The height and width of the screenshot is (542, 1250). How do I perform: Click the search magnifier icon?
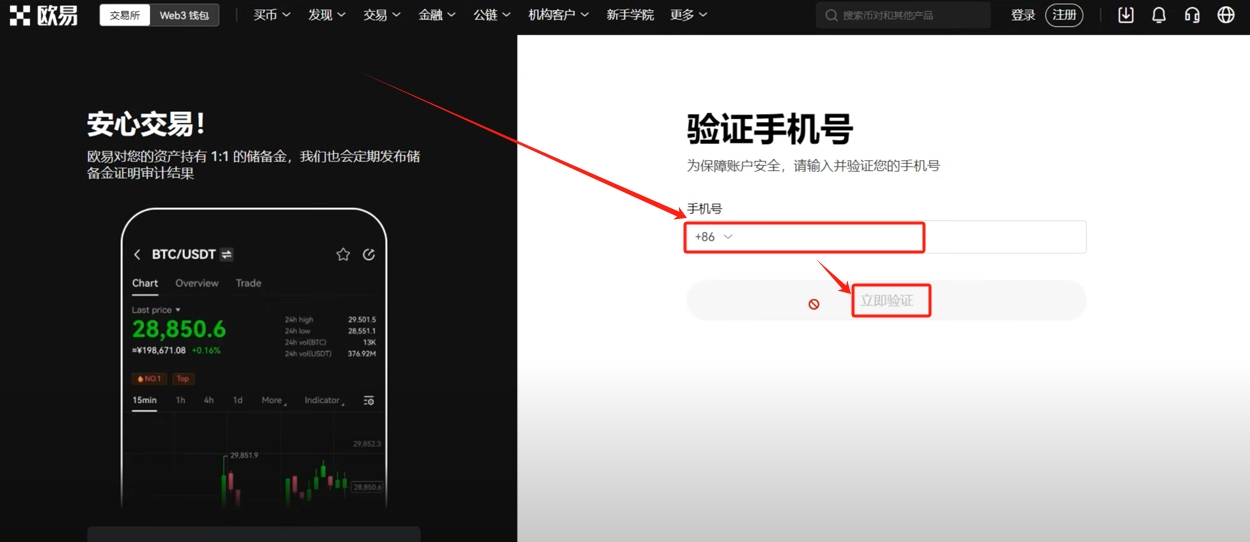832,15
